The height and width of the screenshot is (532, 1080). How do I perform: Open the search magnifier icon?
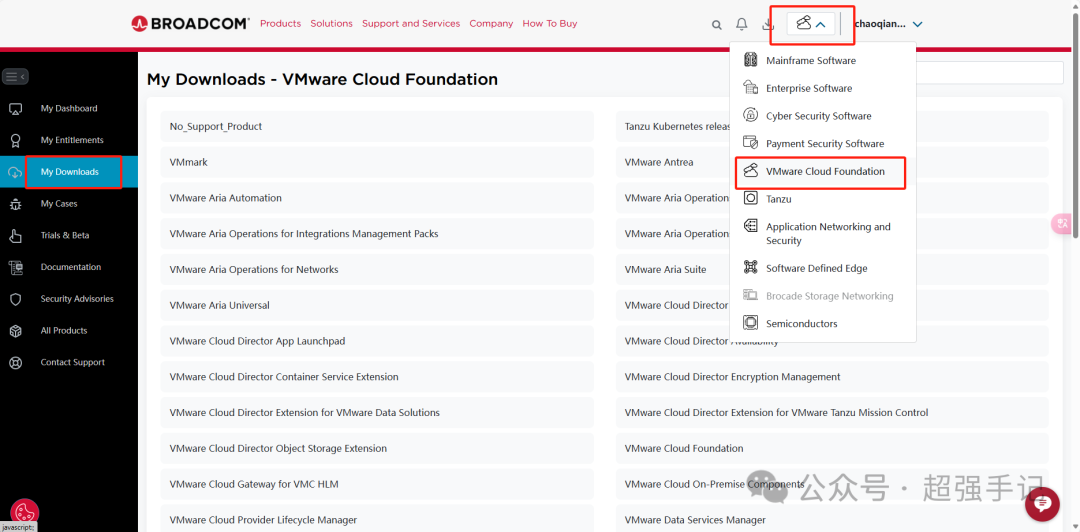coord(716,25)
